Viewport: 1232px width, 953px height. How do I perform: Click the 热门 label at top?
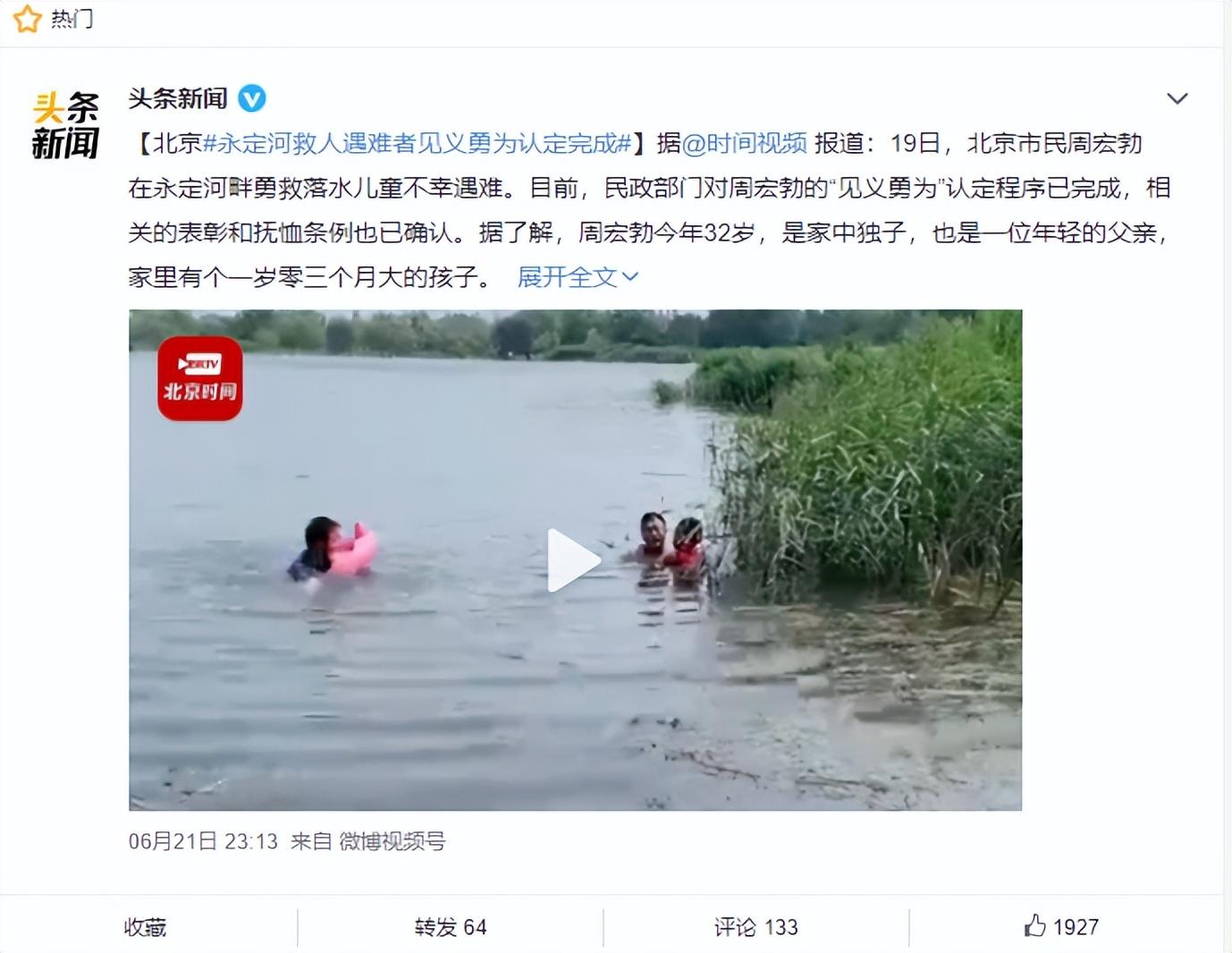click(72, 19)
